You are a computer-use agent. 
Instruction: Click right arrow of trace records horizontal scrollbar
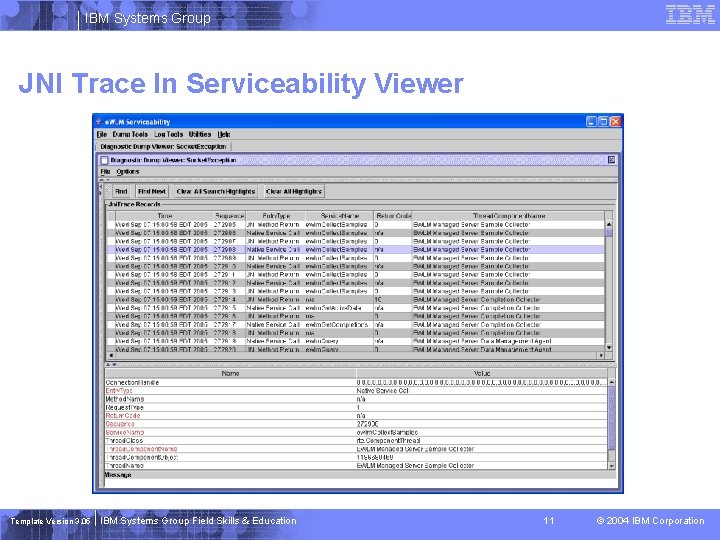click(601, 355)
